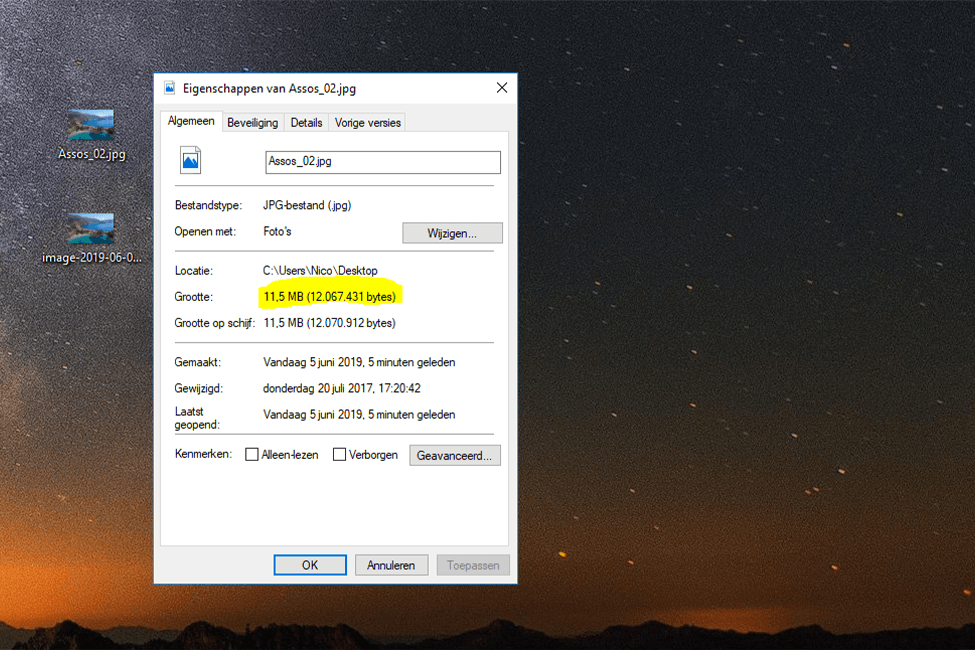Viewport: 975px width, 650px height.
Task: Switch to the Algemeen tab
Action: click(190, 122)
